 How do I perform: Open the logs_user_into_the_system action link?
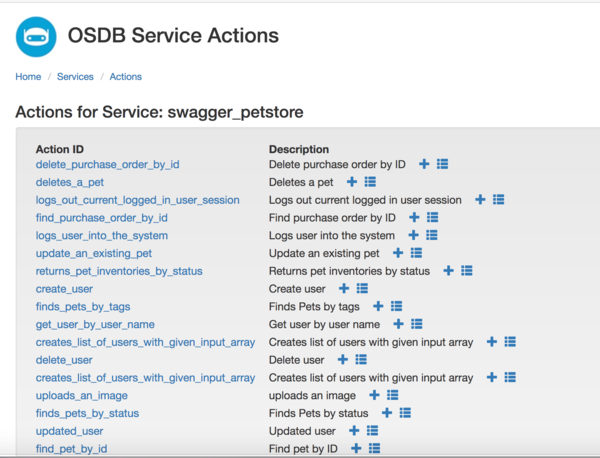pos(101,235)
